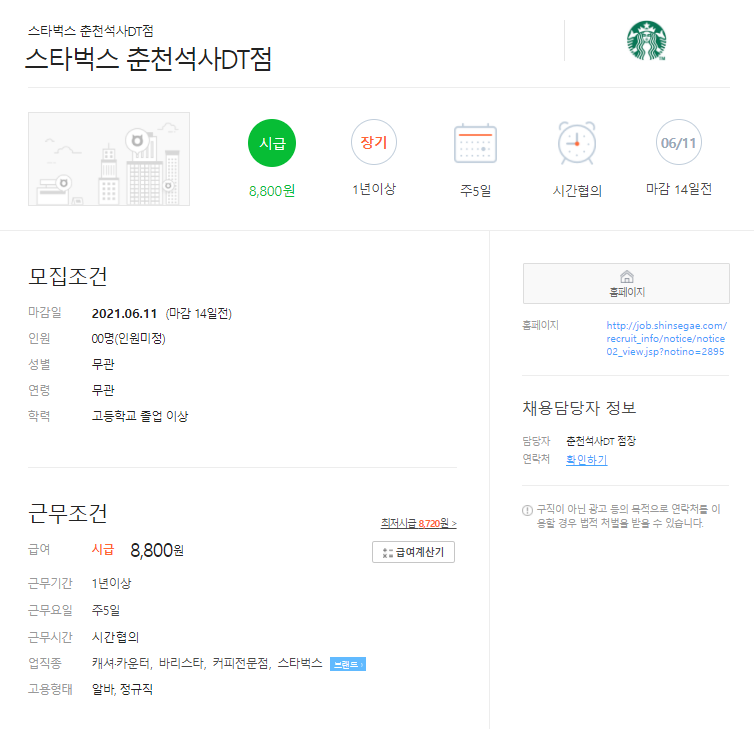Click the warning info icon beside 구직이 아닌 광고

click(x=527, y=510)
